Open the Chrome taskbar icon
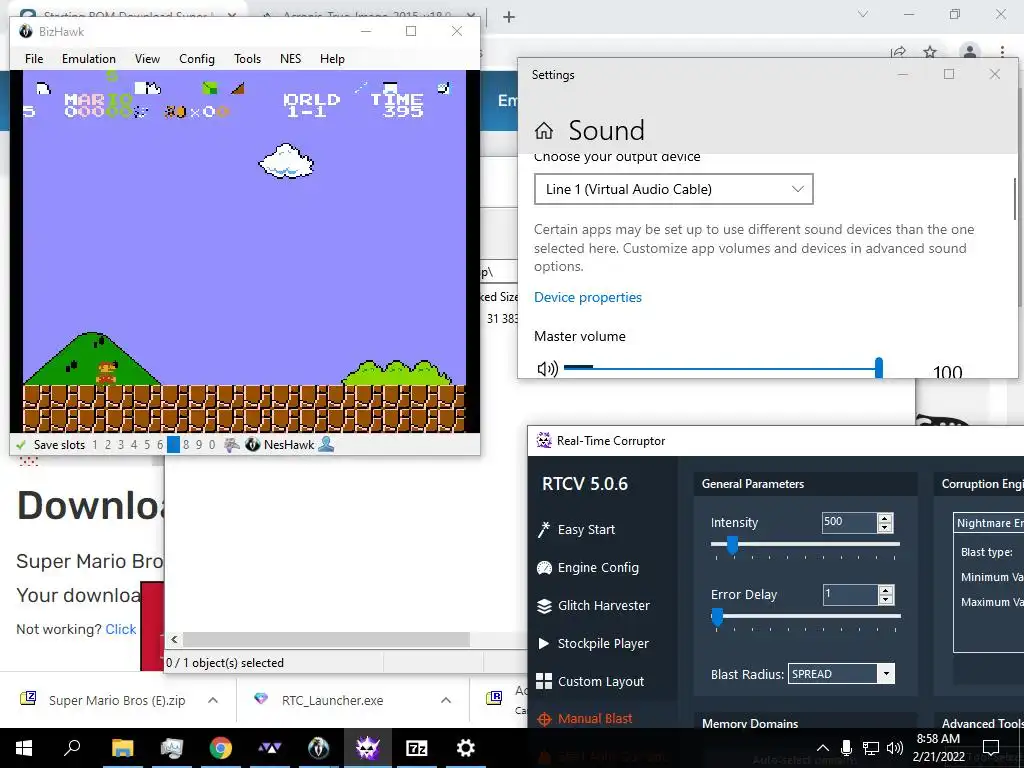Viewport: 1024px width, 768px height. click(x=221, y=748)
